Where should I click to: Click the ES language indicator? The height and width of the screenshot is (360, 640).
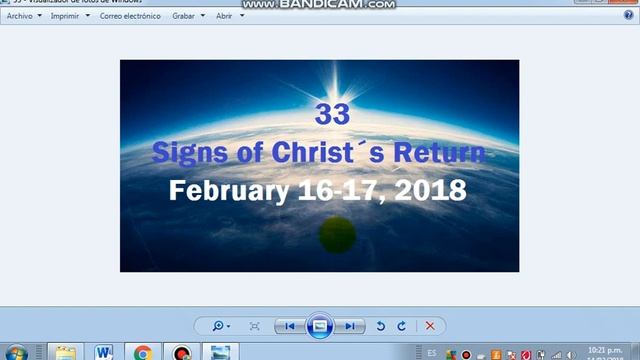click(431, 353)
